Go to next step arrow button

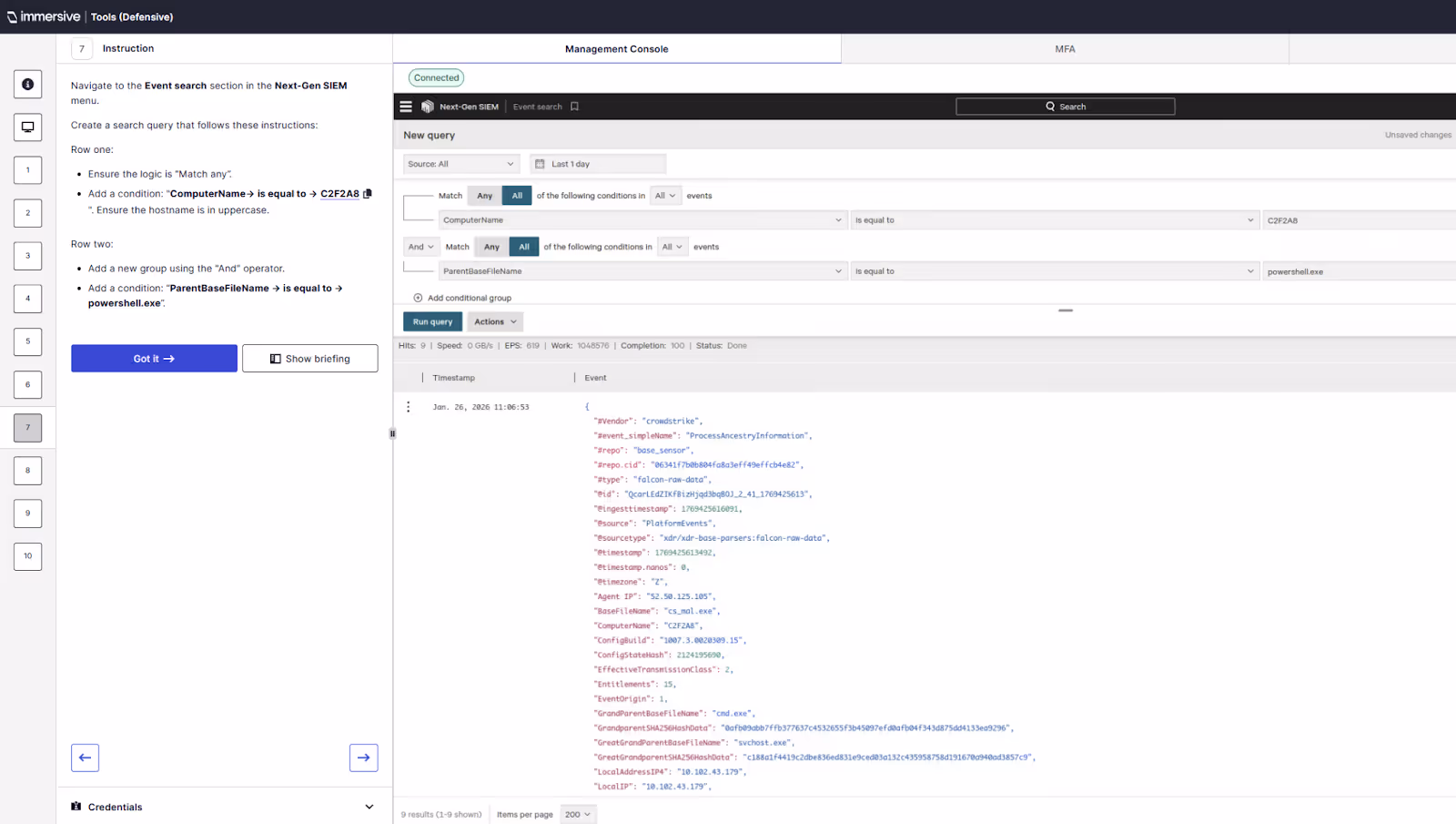(364, 758)
